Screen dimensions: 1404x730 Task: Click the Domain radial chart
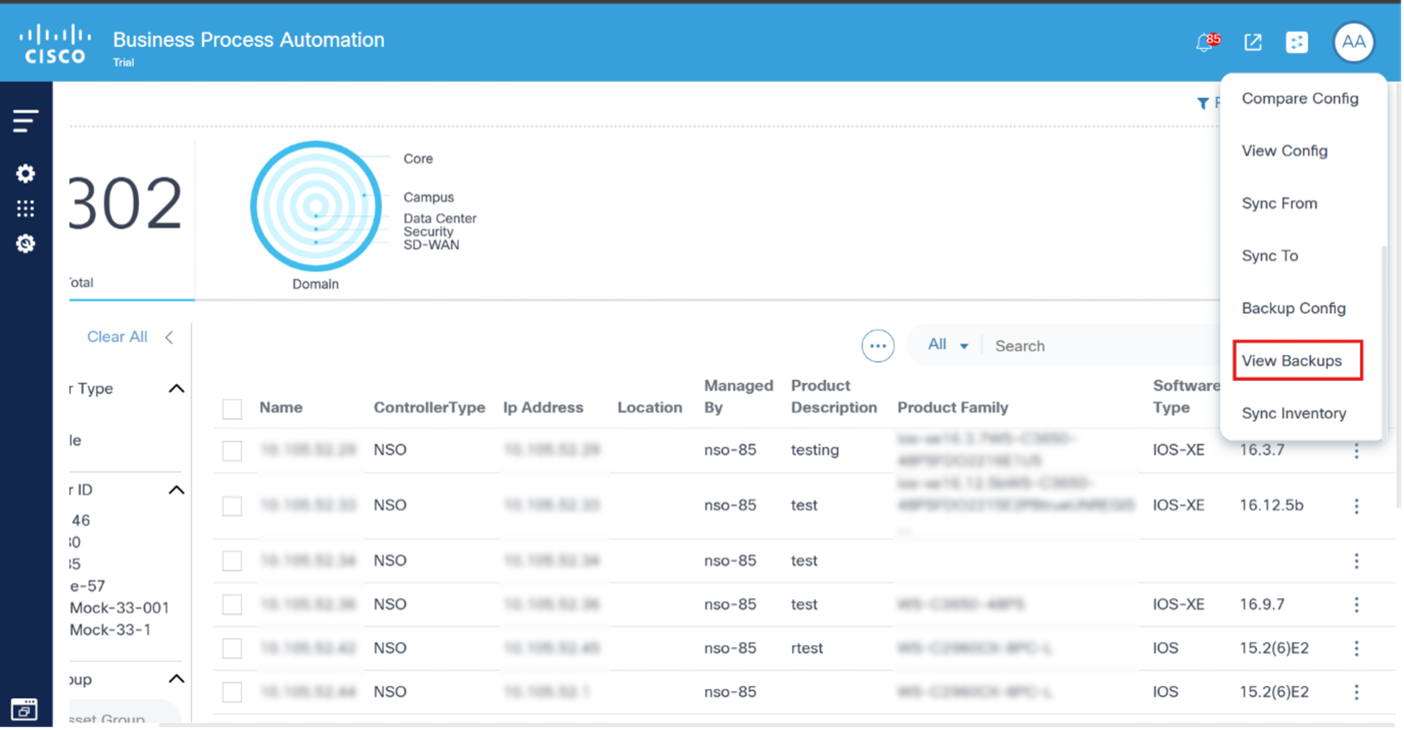pos(315,207)
